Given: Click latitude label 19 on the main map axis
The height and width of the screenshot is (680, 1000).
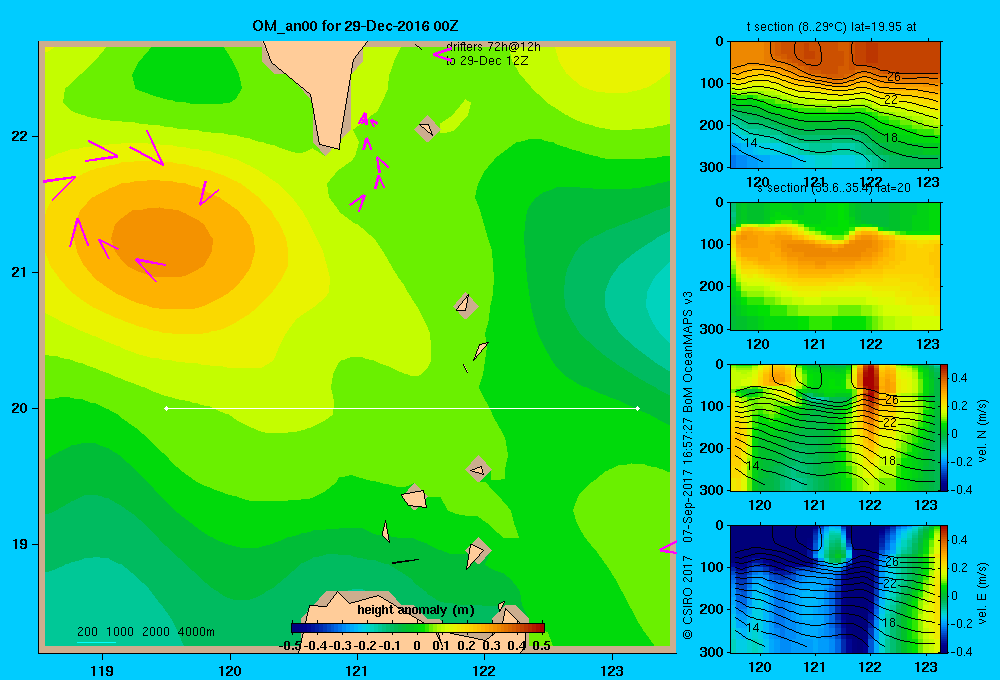Looking at the screenshot, I should [x=20, y=544].
